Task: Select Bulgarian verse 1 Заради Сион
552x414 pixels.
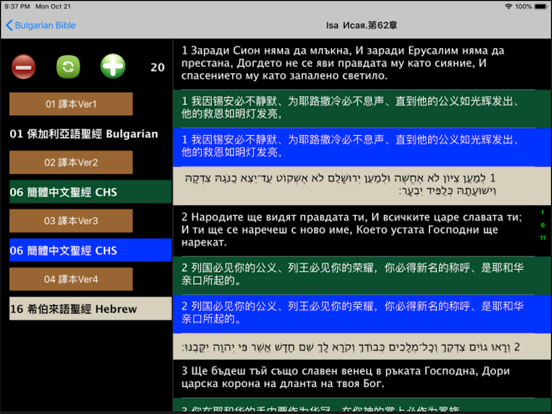Action: pos(362,63)
